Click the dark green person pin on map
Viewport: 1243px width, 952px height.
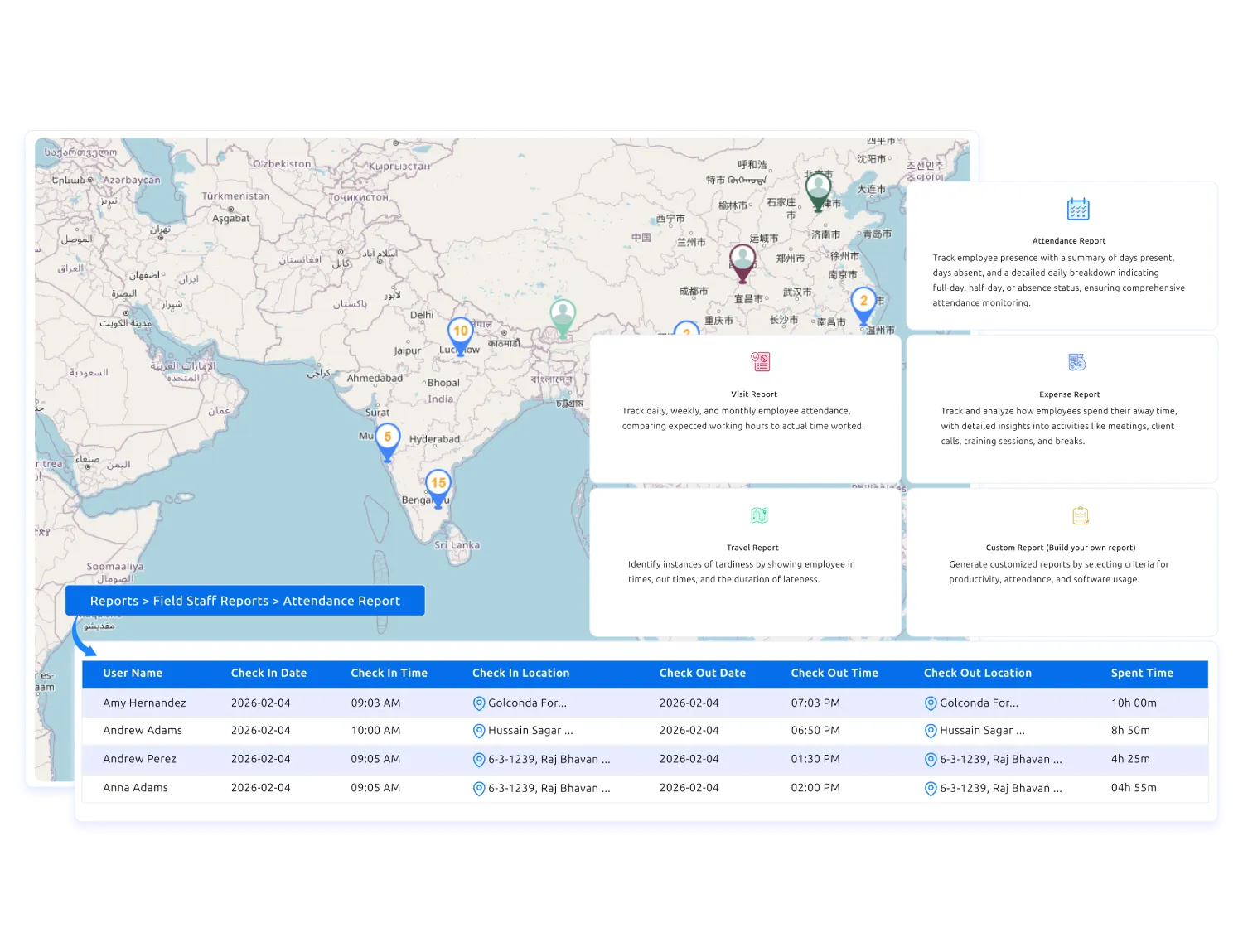(x=818, y=190)
